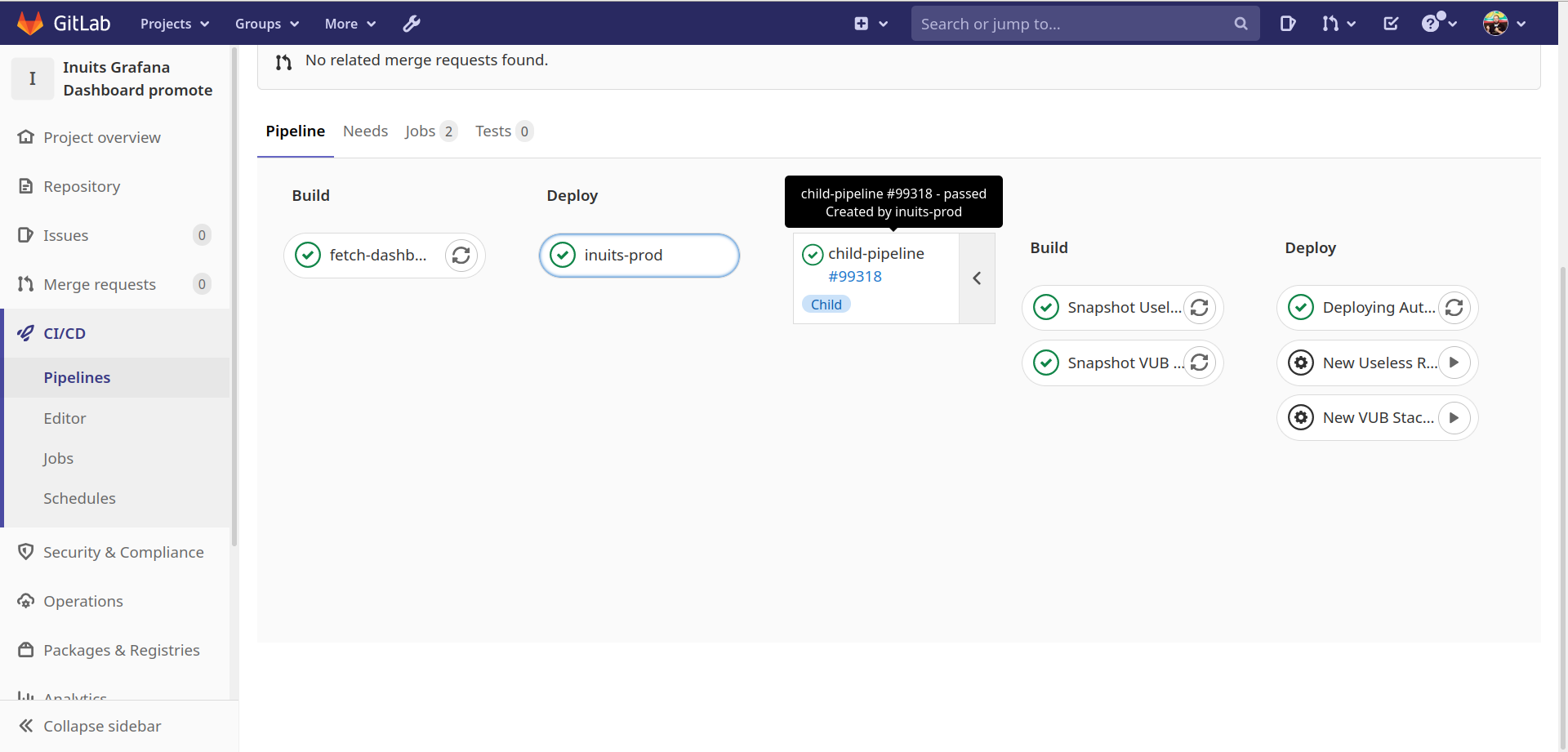This screenshot has height=752, width=1568.
Task: Open the Snapshot Usel... job
Action: coord(1125,308)
